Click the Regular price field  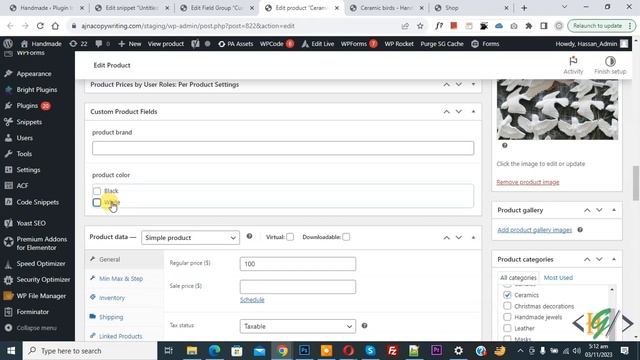click(x=298, y=264)
